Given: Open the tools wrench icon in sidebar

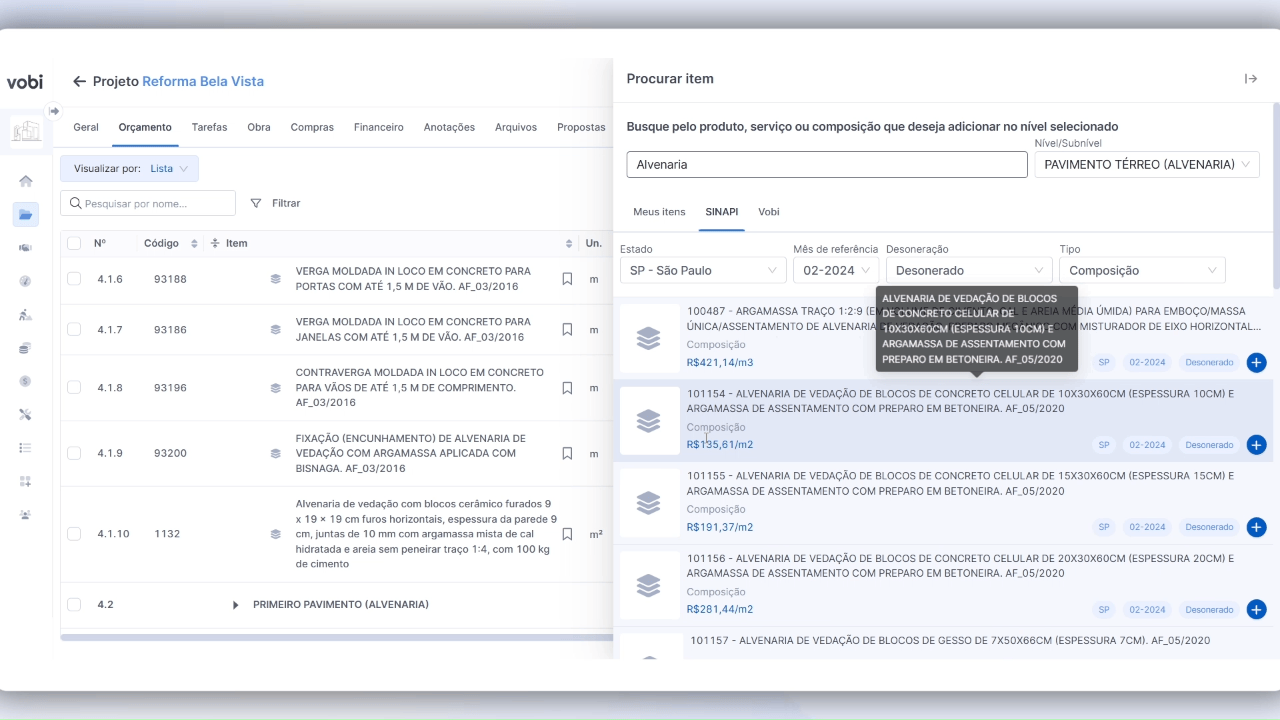Looking at the screenshot, I should 26,414.
